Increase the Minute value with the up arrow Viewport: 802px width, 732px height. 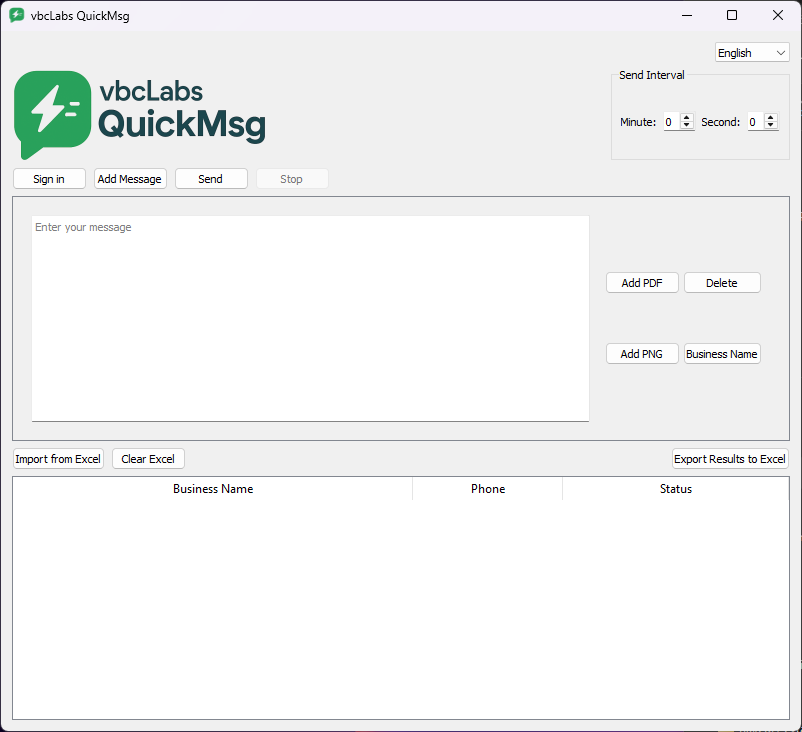686,118
